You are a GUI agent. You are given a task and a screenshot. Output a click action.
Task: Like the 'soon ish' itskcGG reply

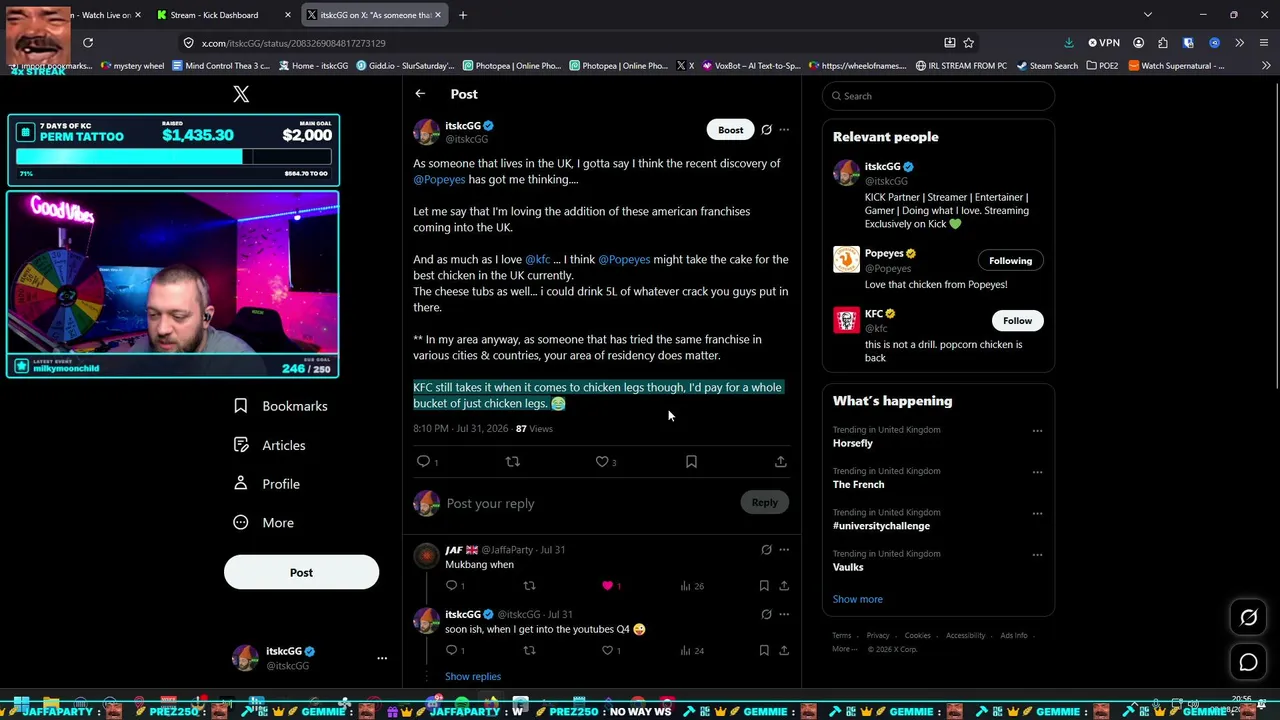point(607,650)
